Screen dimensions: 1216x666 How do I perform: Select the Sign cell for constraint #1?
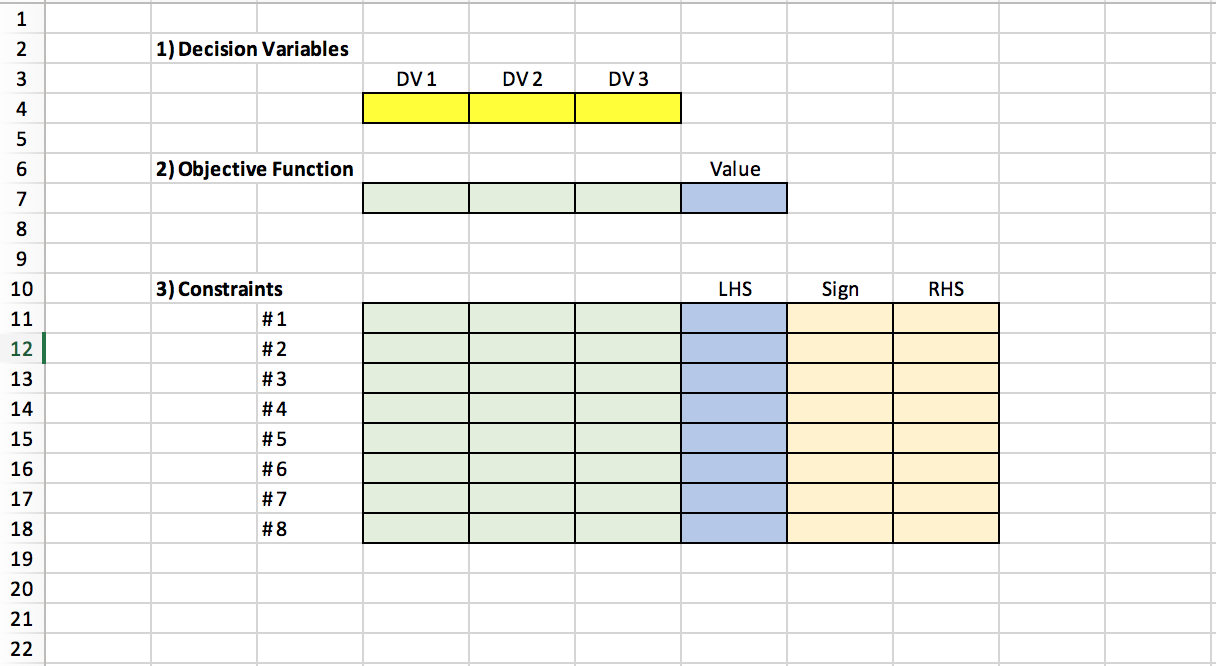click(x=840, y=318)
